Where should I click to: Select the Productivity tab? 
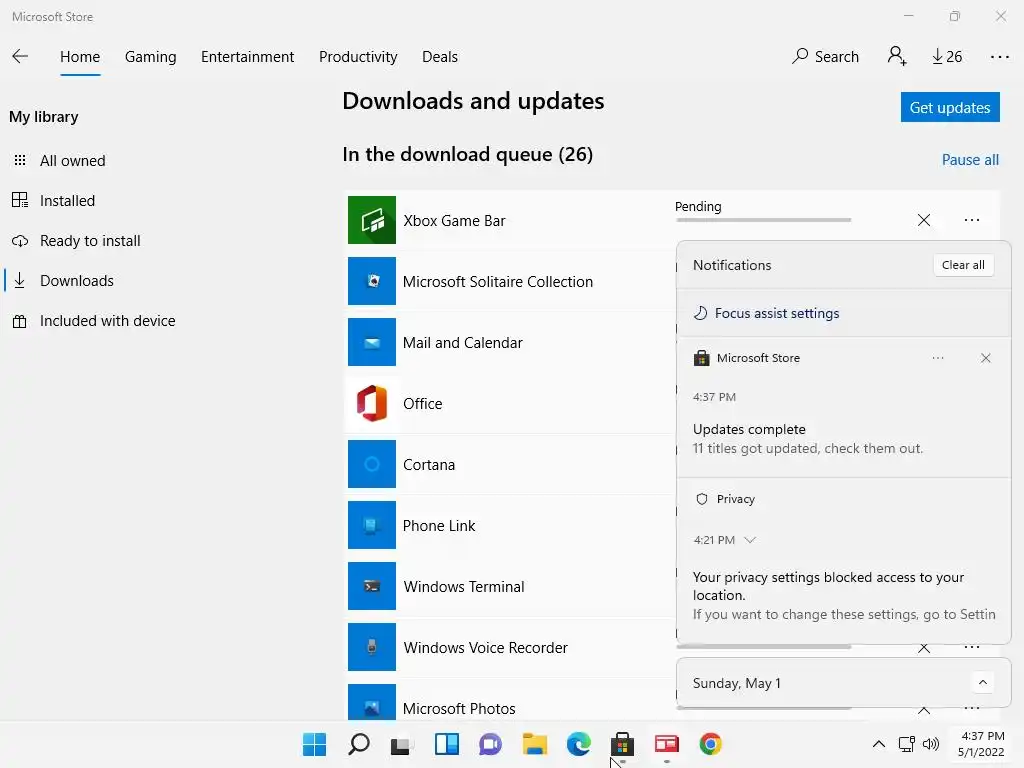358,57
